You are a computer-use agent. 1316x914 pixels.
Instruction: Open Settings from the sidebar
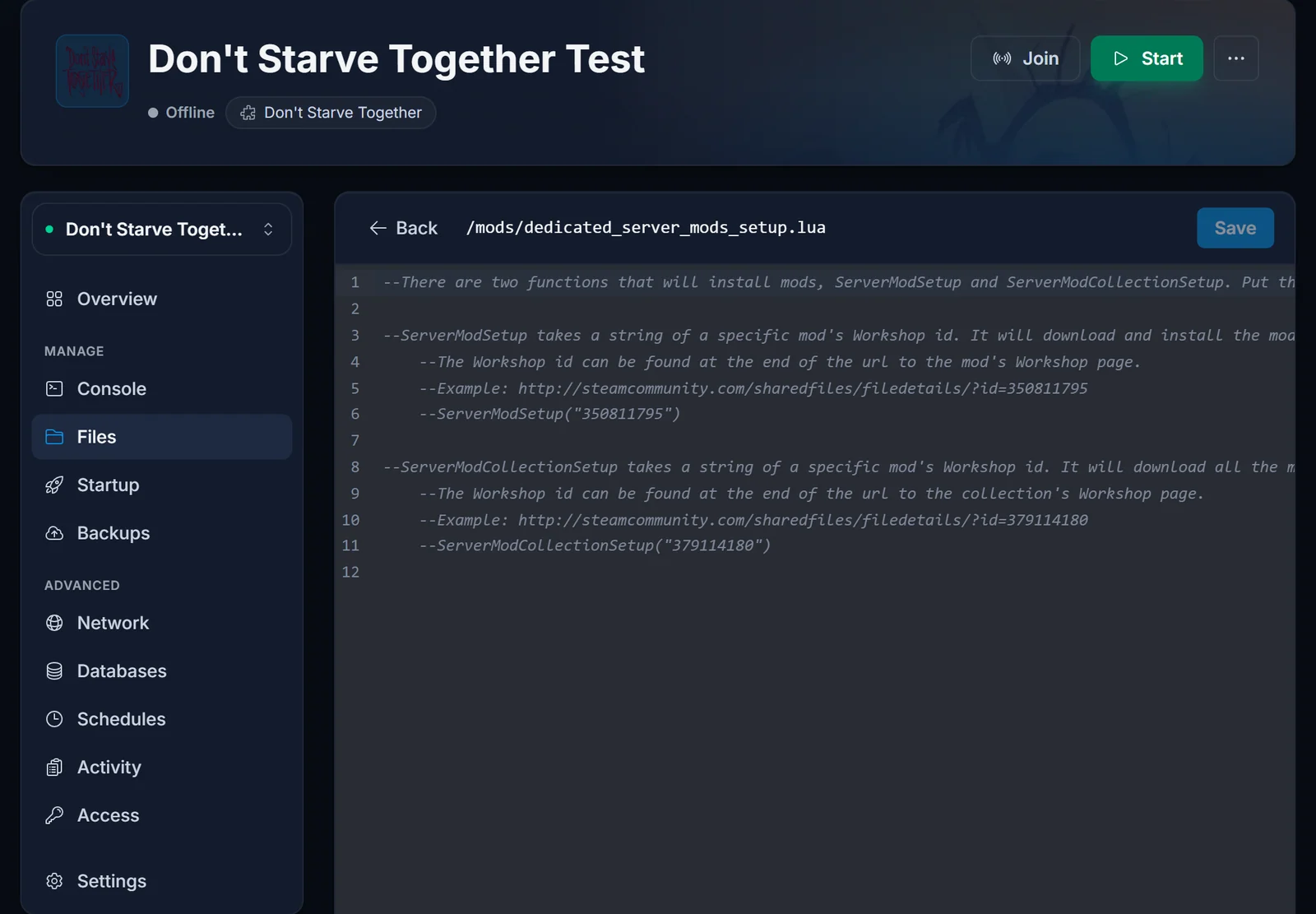point(161,881)
